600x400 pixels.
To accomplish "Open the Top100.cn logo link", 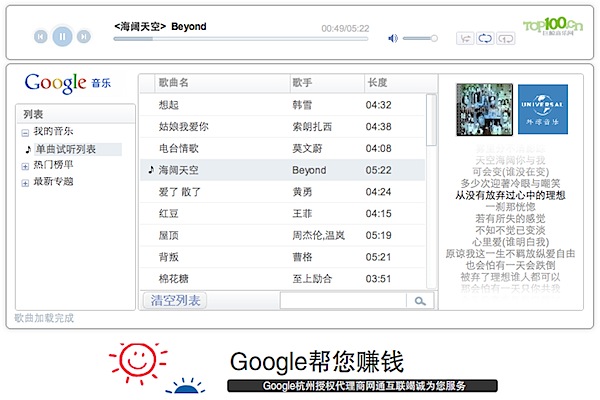I will coord(553,26).
